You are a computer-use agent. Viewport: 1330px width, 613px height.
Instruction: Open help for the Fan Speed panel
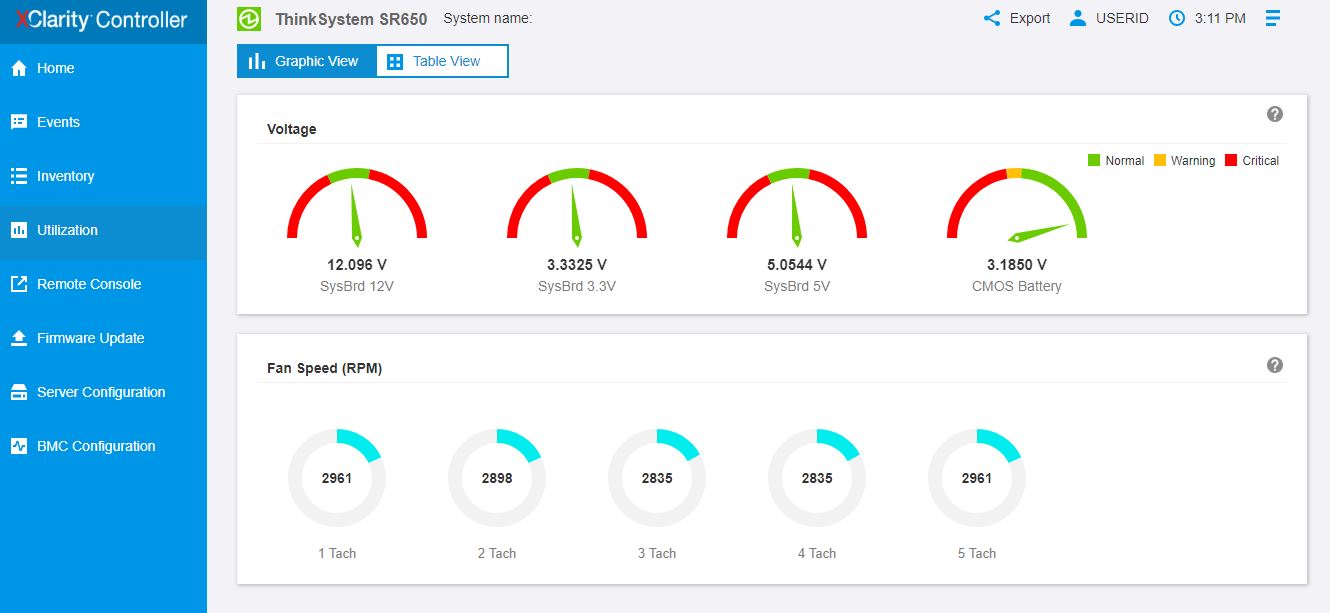tap(1275, 365)
